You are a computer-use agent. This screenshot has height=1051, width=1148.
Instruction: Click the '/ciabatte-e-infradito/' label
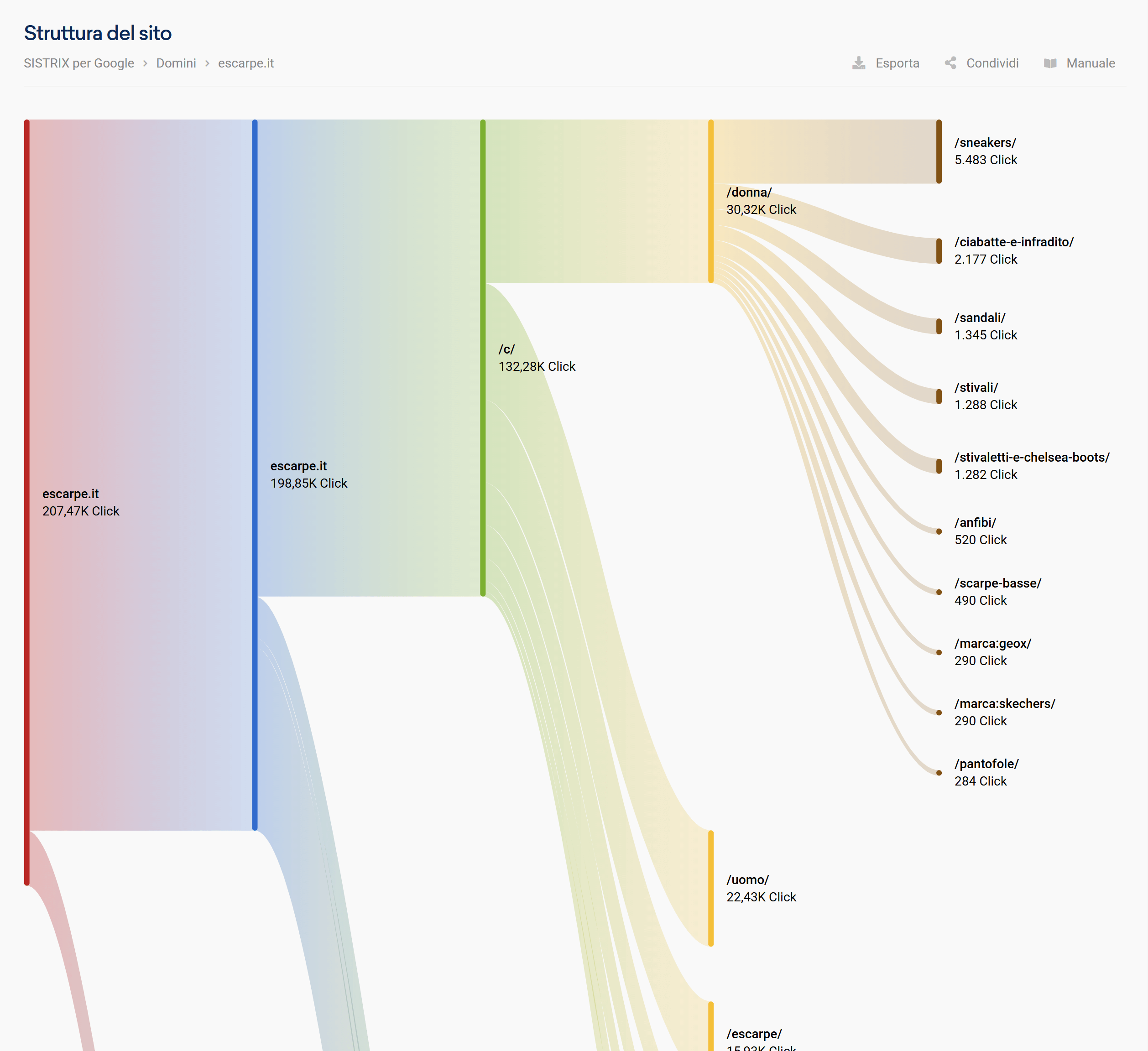tap(1014, 242)
